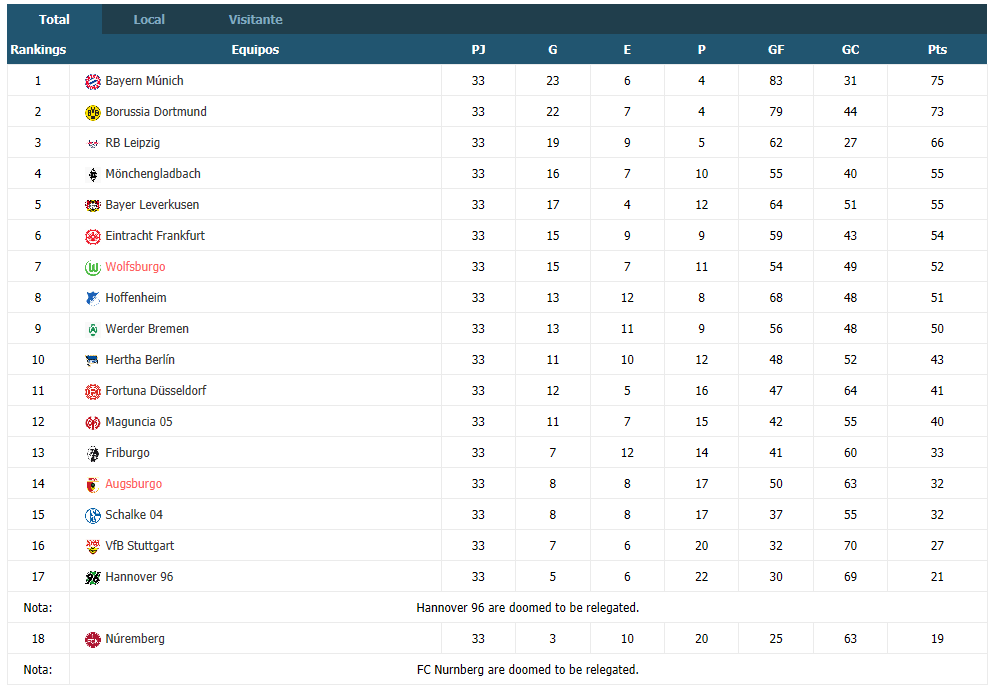This screenshot has height=685, width=995.
Task: Select the Wolfsburgo green crest icon
Action: click(93, 267)
